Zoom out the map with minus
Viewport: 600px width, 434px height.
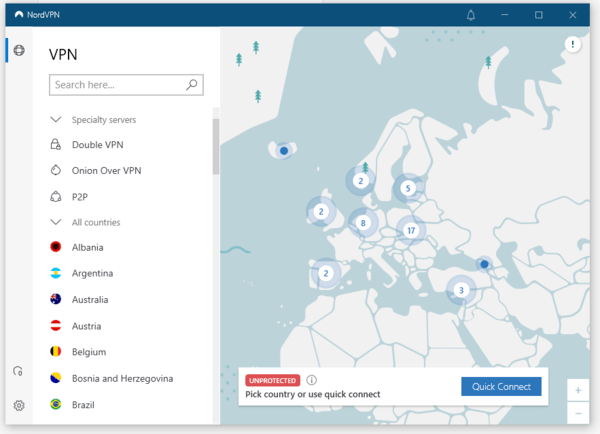tap(578, 413)
